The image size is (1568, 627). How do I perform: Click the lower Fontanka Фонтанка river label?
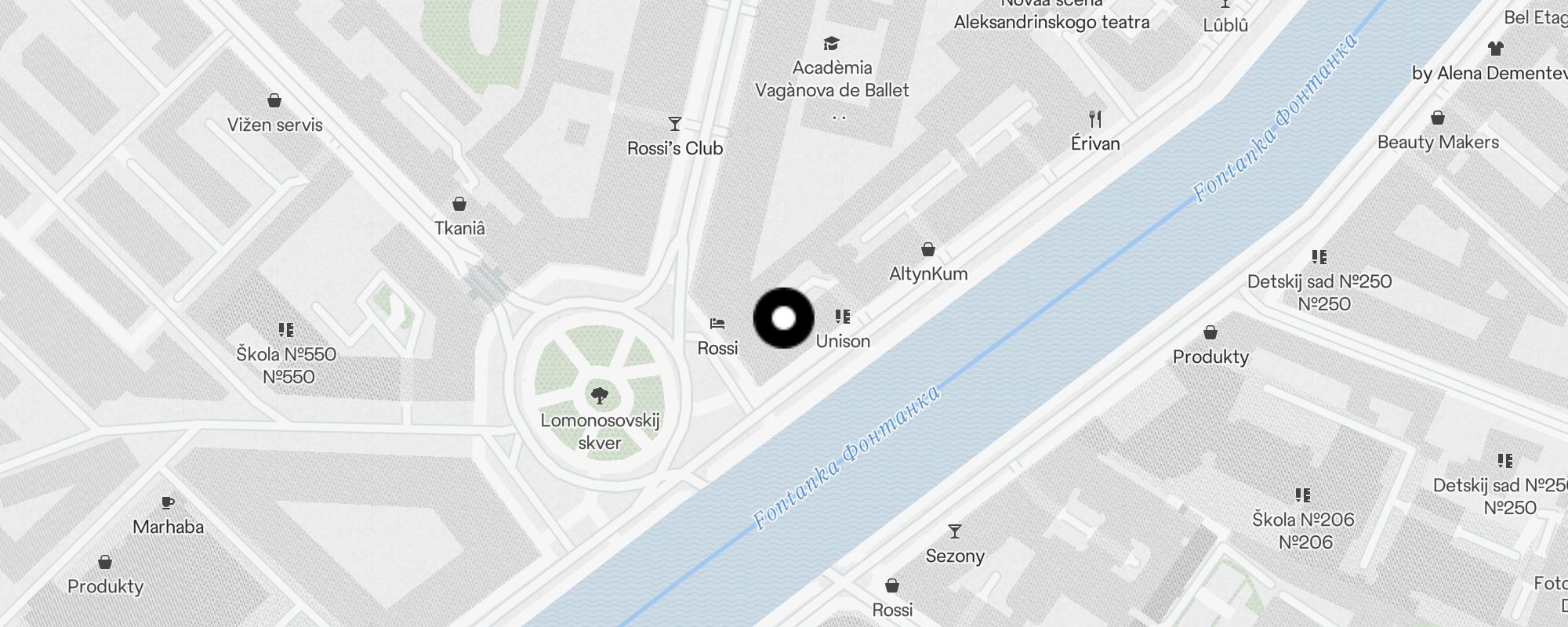click(846, 457)
